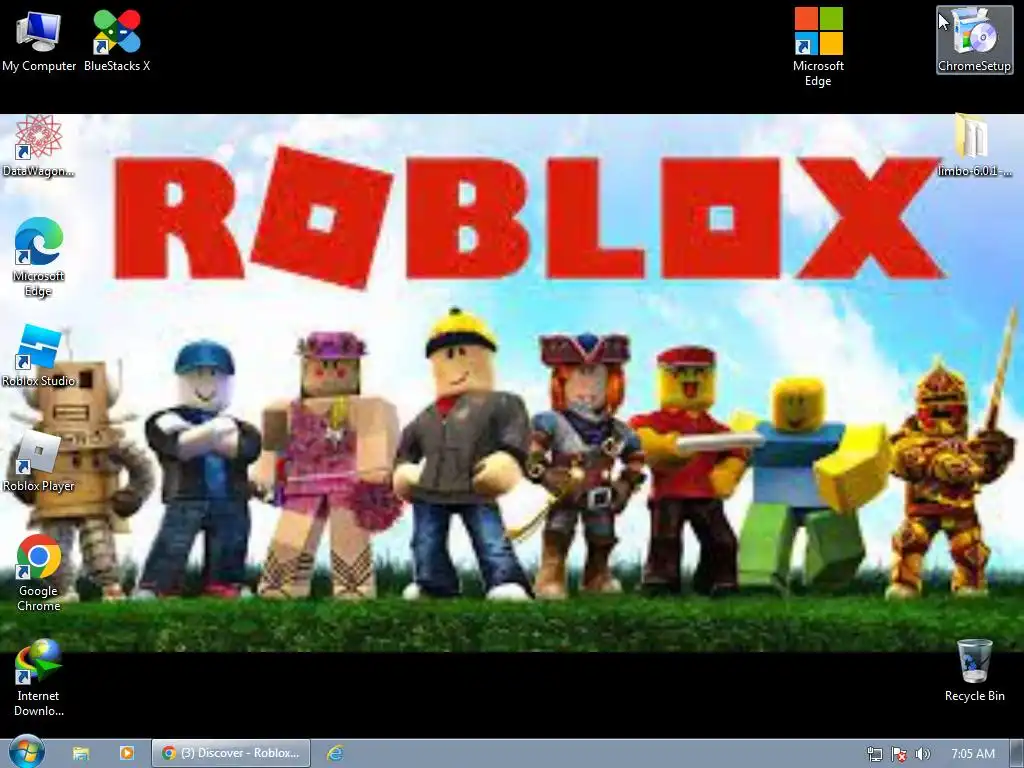
Task: Open the Action Center flag icon
Action: tap(899, 754)
